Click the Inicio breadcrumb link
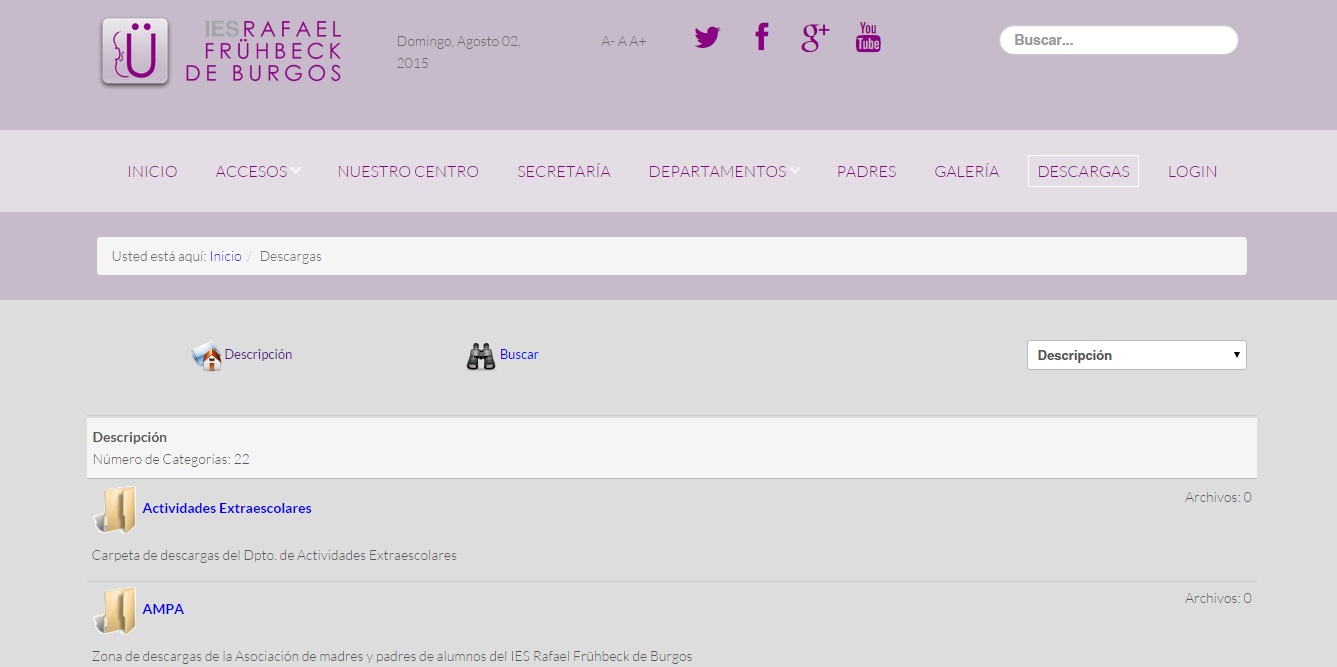Screen dimensions: 1337x667 (226, 256)
